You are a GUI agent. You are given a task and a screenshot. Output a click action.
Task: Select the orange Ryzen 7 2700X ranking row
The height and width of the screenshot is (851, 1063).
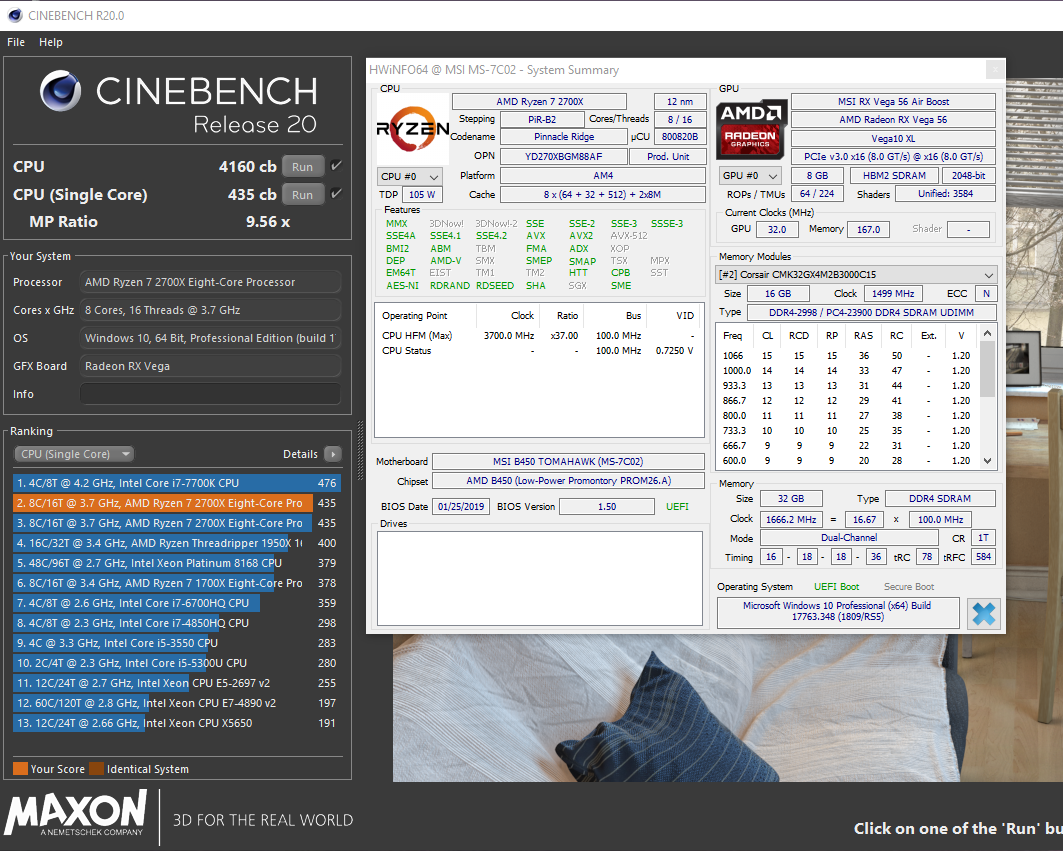click(x=176, y=503)
